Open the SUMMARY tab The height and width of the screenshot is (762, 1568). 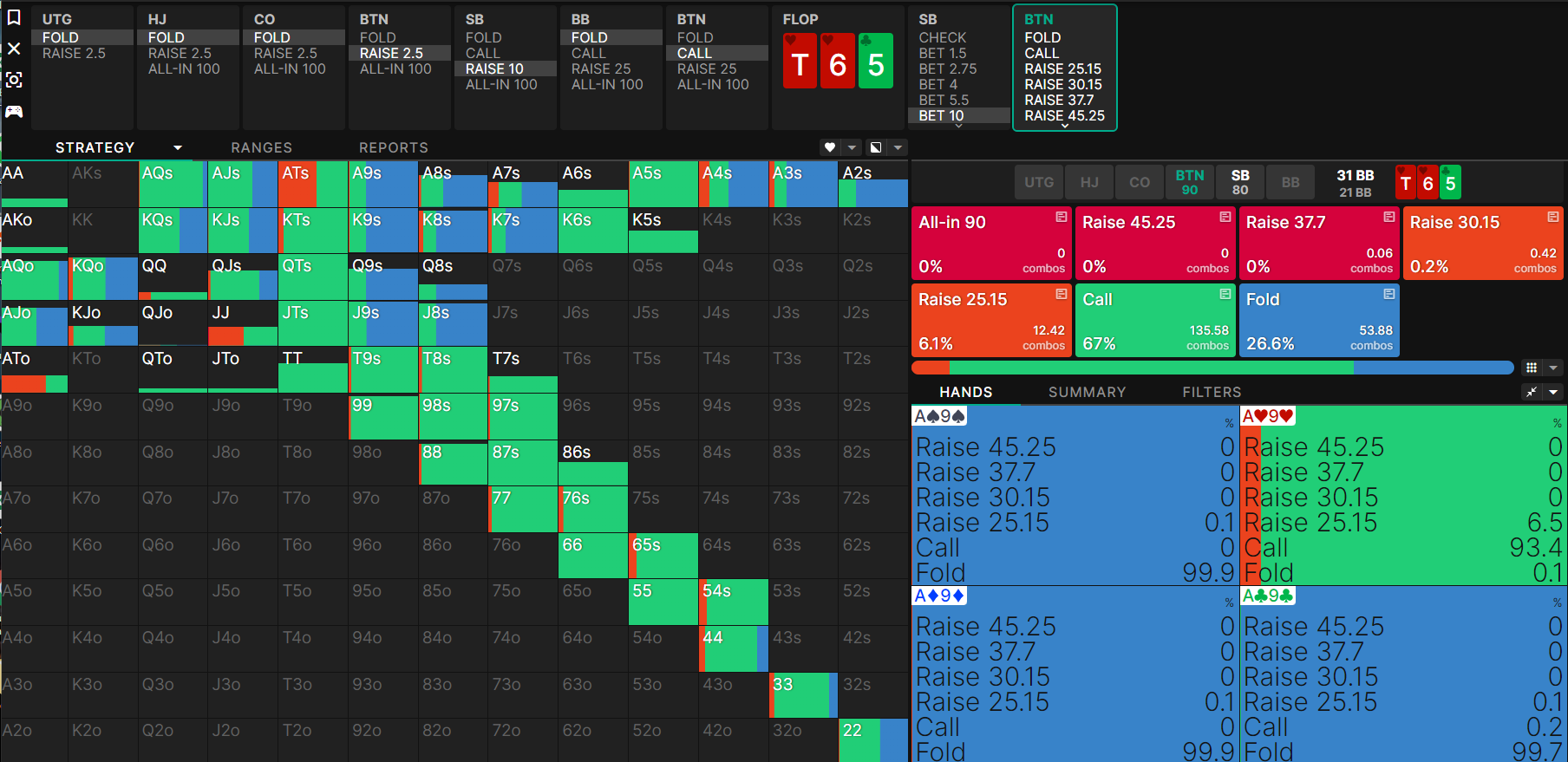1088,392
